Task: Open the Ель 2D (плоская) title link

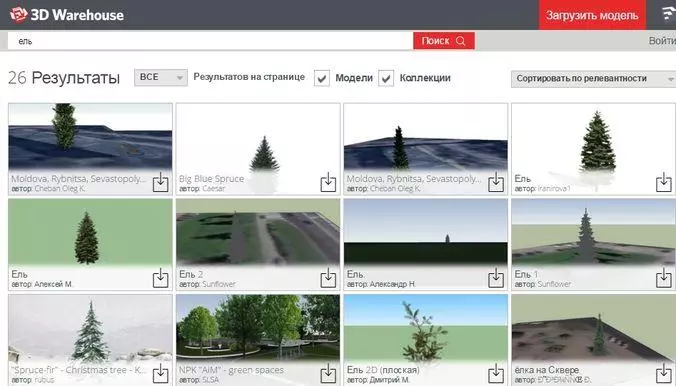Action: point(383,370)
